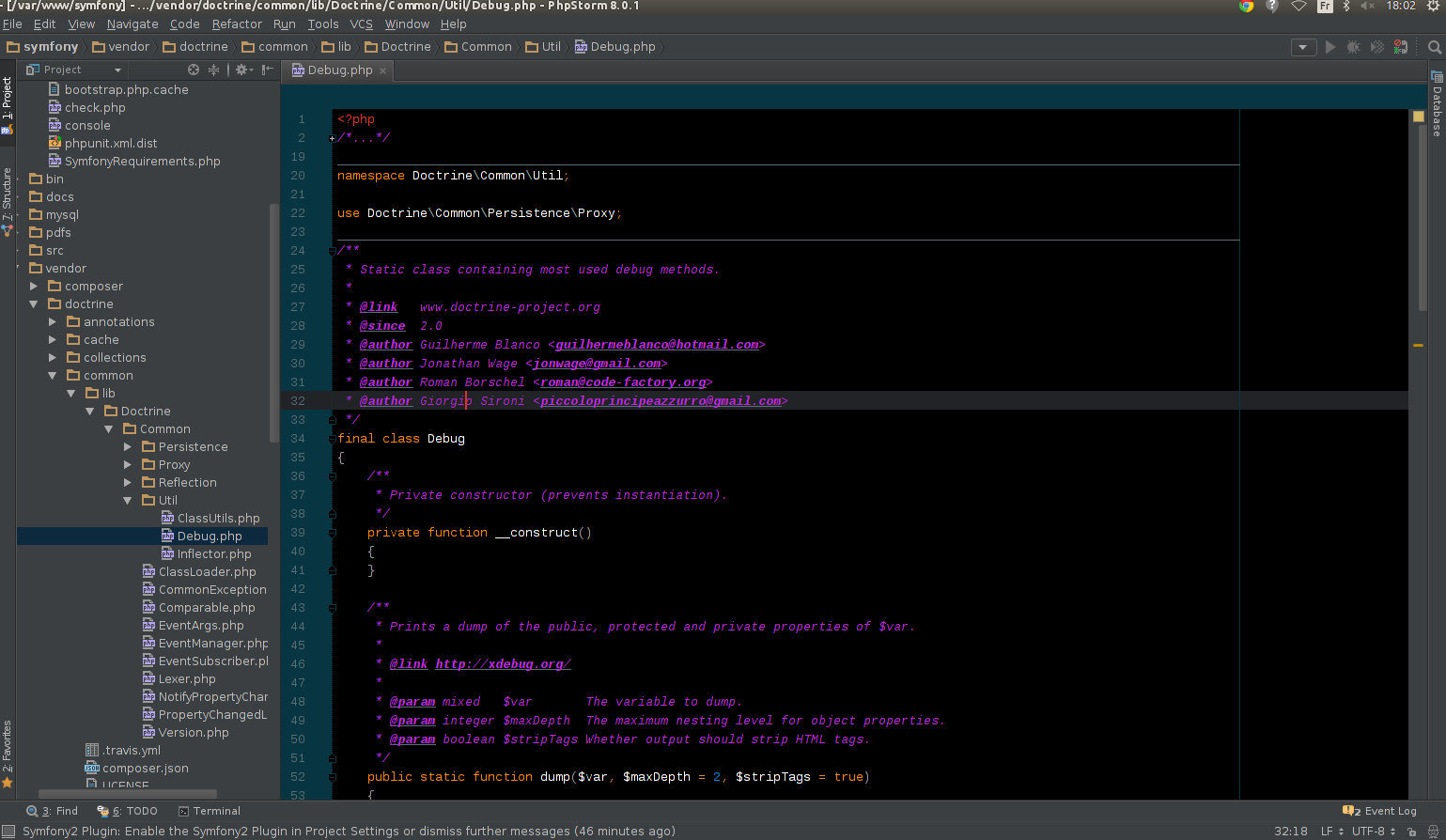
Task: Click the Run play icon in toolbar
Action: (1330, 47)
